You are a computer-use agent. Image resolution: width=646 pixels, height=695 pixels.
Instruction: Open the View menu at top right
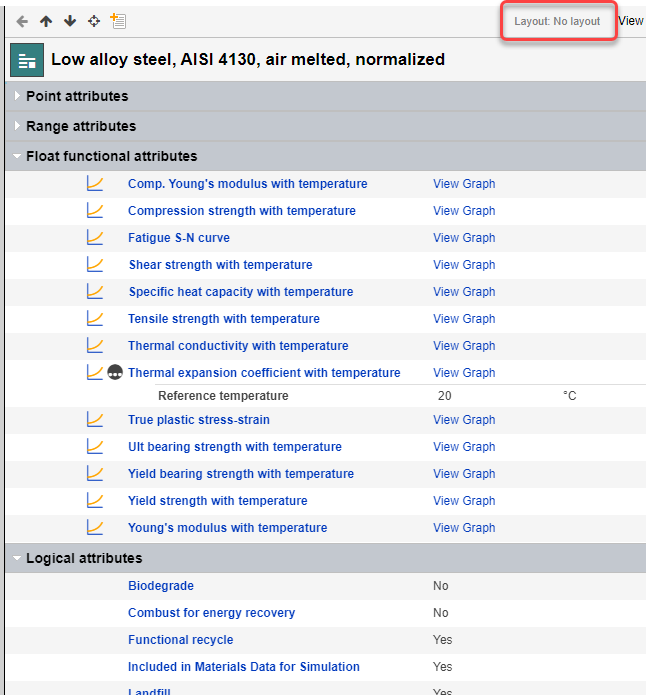coord(631,21)
